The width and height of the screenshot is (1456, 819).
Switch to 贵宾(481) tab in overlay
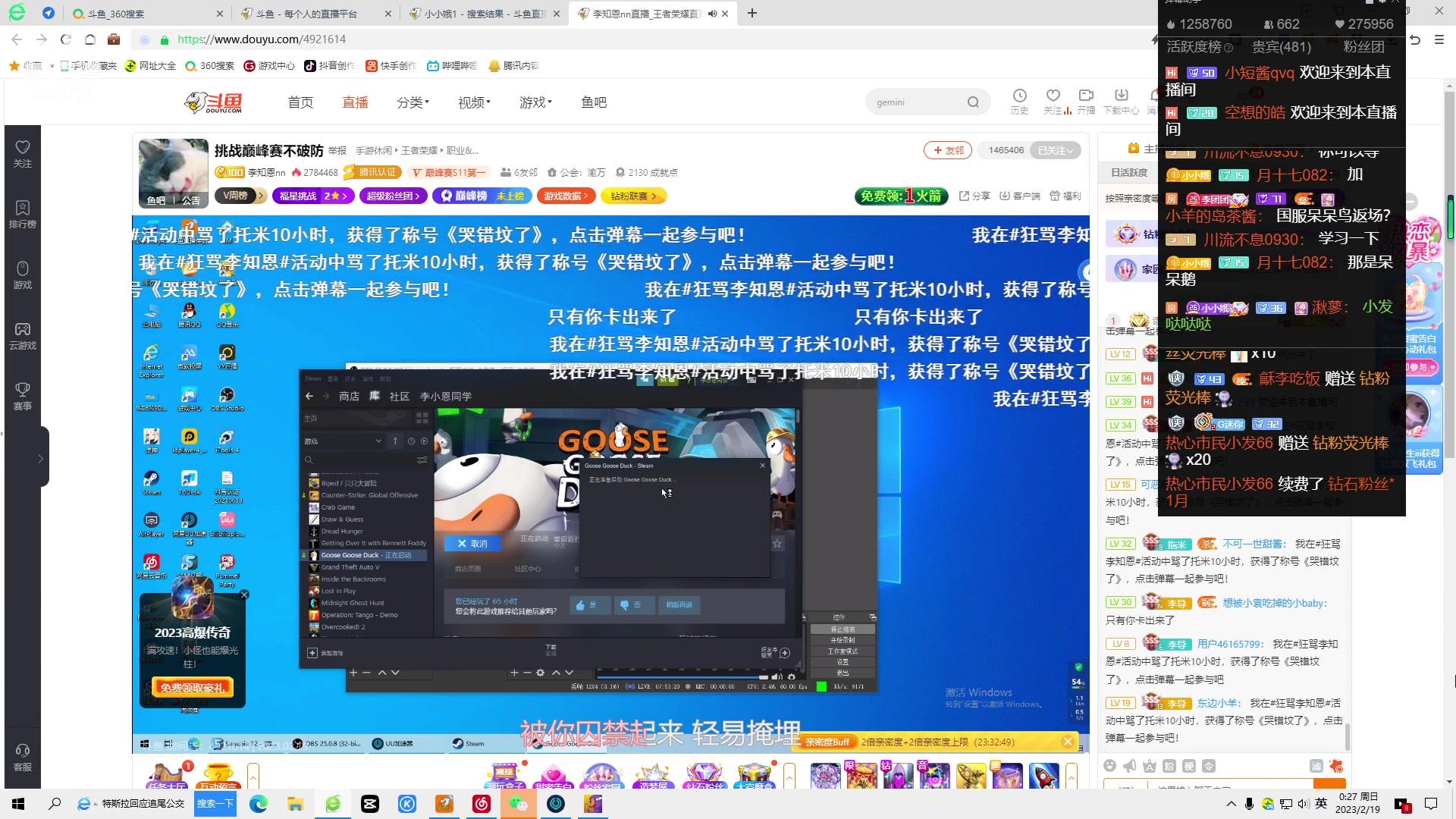[1281, 47]
